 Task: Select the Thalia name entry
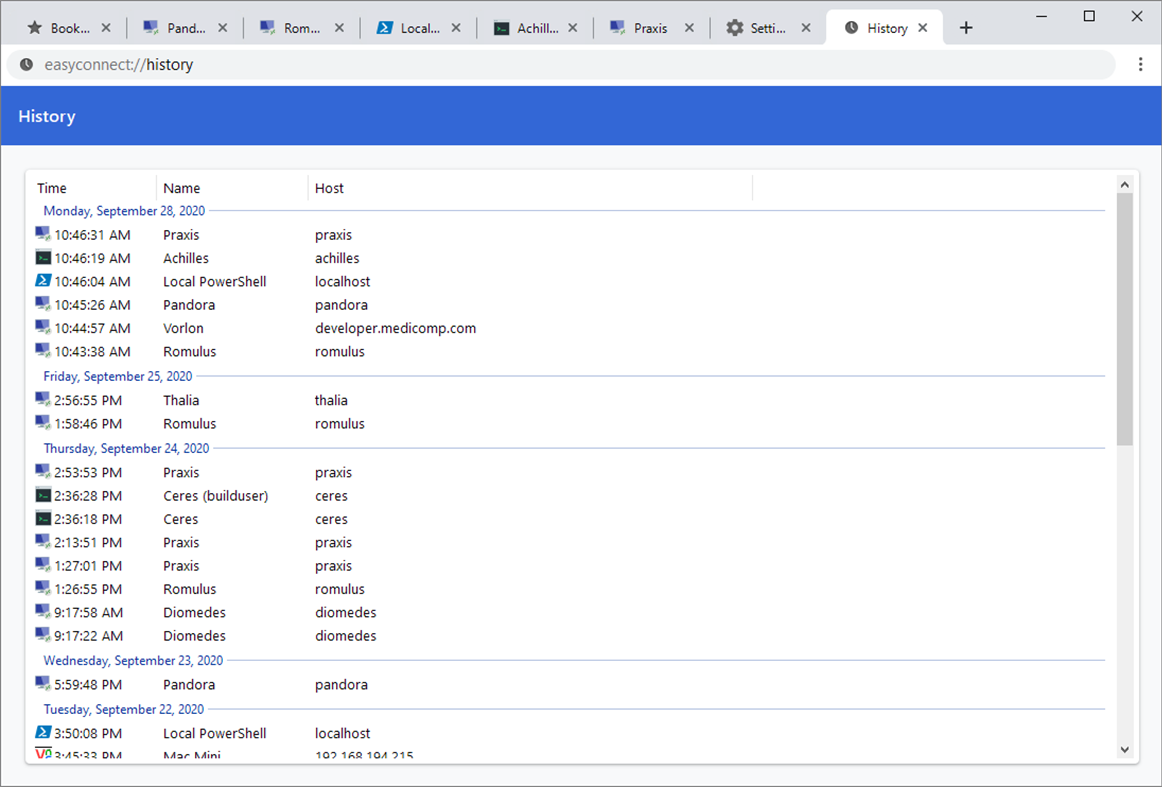point(181,400)
